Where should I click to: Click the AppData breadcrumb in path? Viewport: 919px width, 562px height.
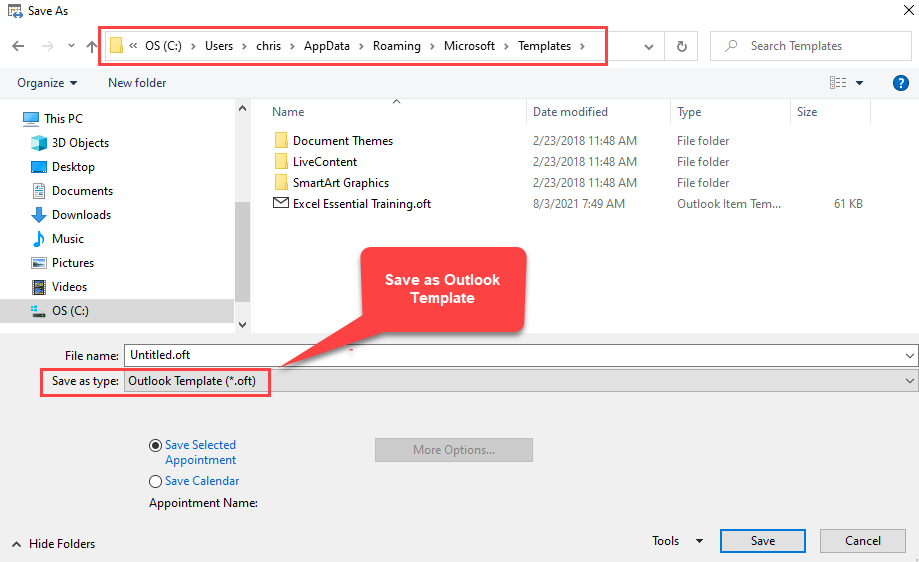326,46
